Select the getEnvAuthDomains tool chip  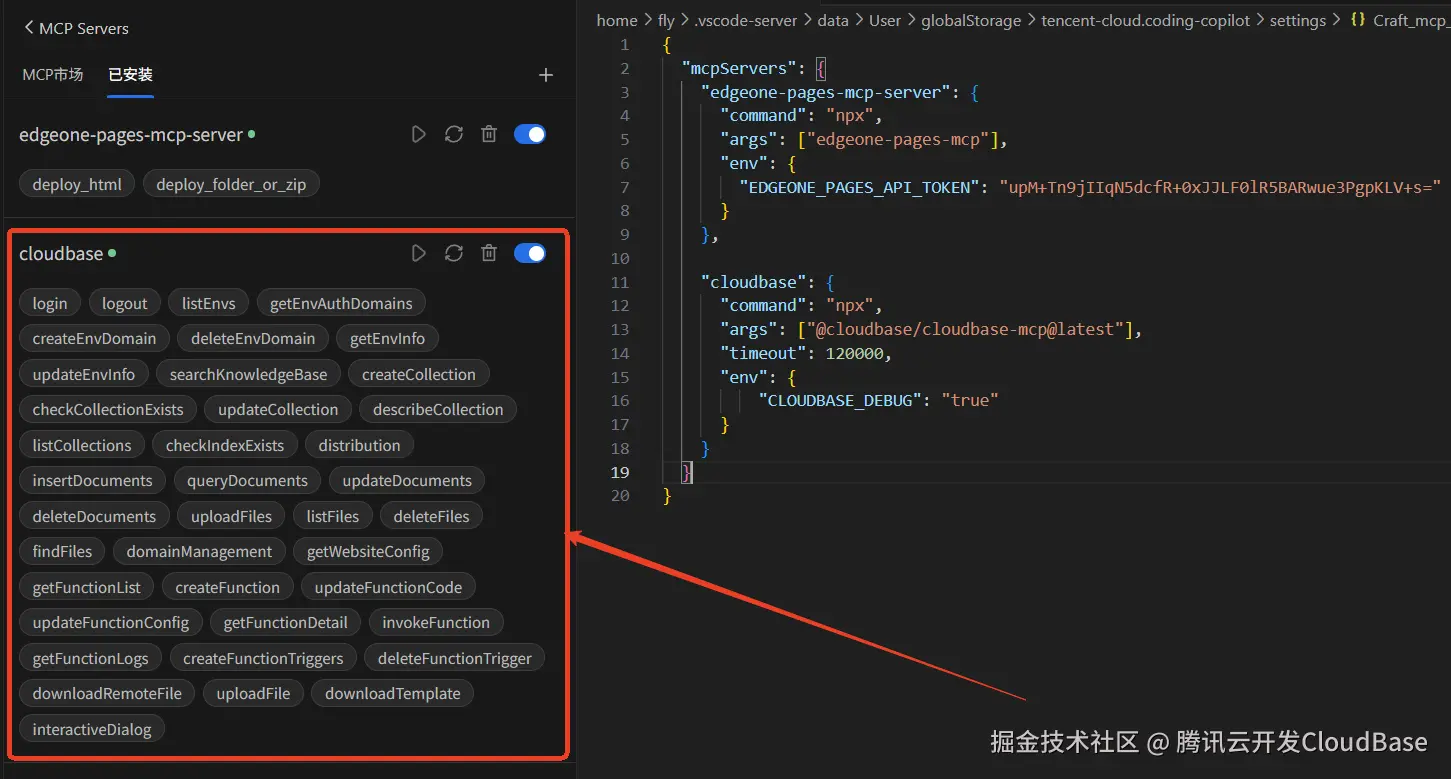pos(341,303)
